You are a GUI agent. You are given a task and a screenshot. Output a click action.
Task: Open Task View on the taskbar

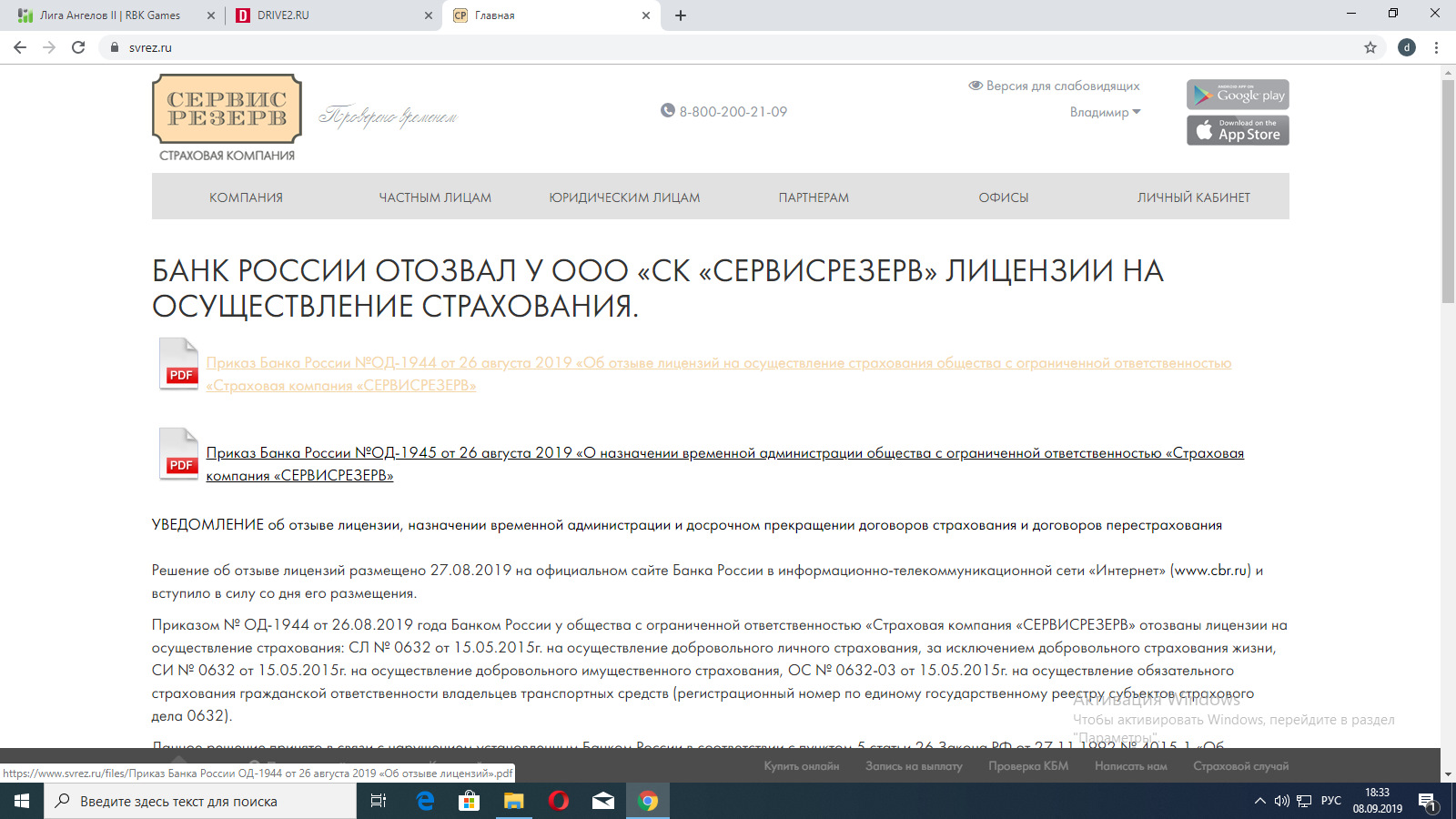(379, 801)
